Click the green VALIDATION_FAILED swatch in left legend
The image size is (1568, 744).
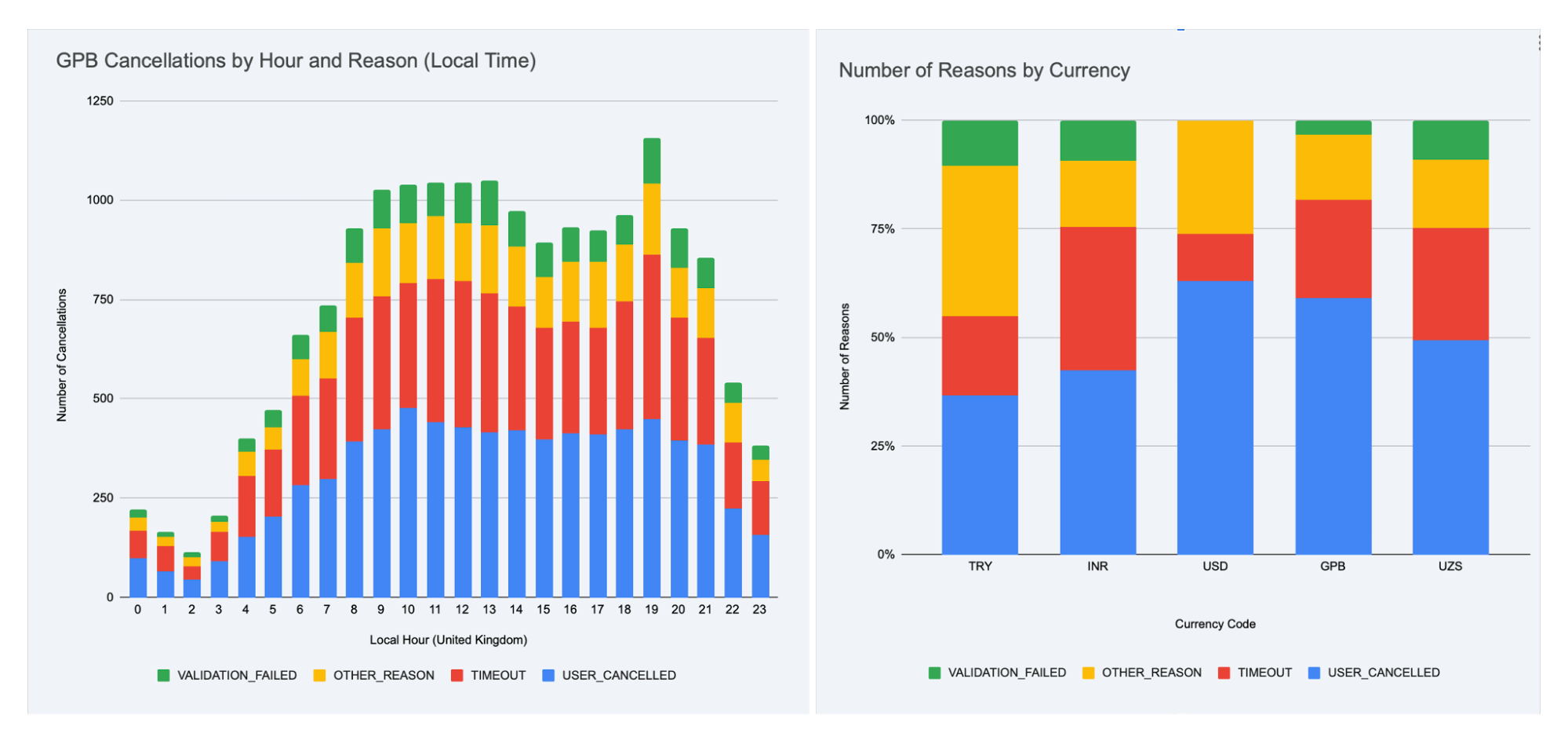pos(163,675)
